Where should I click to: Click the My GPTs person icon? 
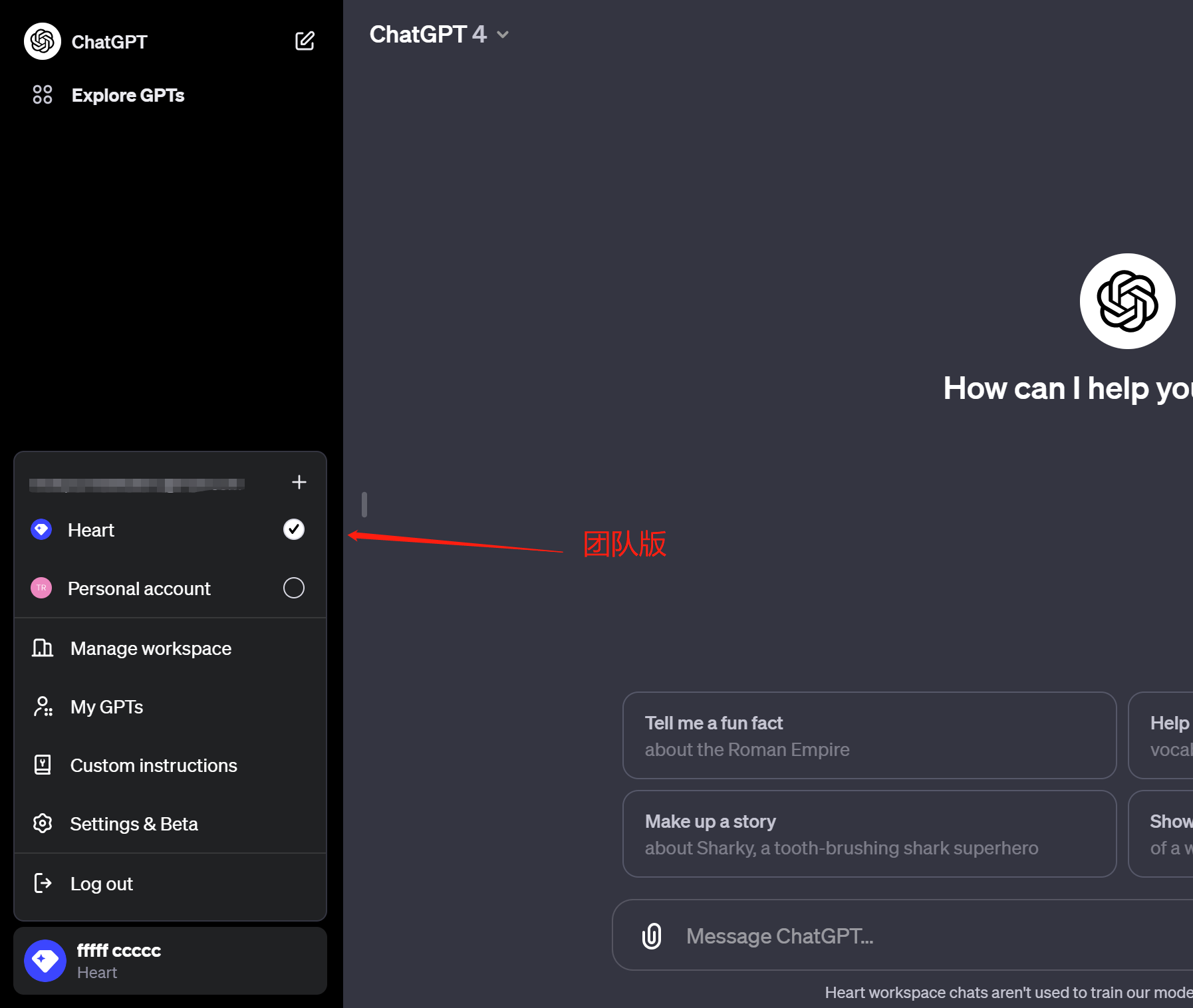click(43, 706)
